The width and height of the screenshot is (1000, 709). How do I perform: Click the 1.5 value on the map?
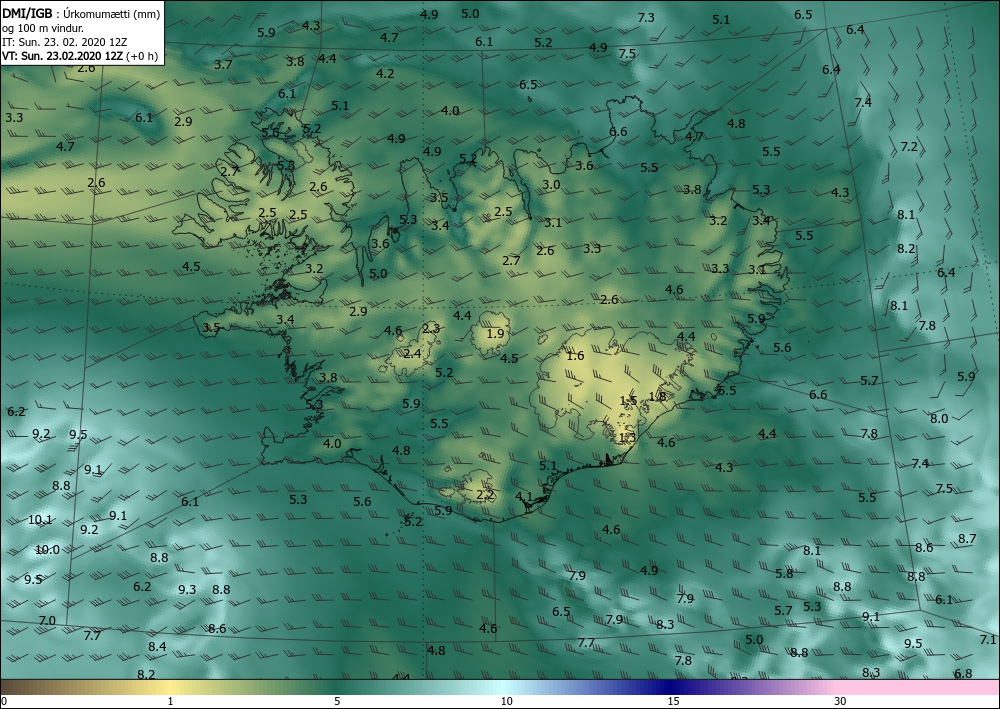(x=628, y=400)
